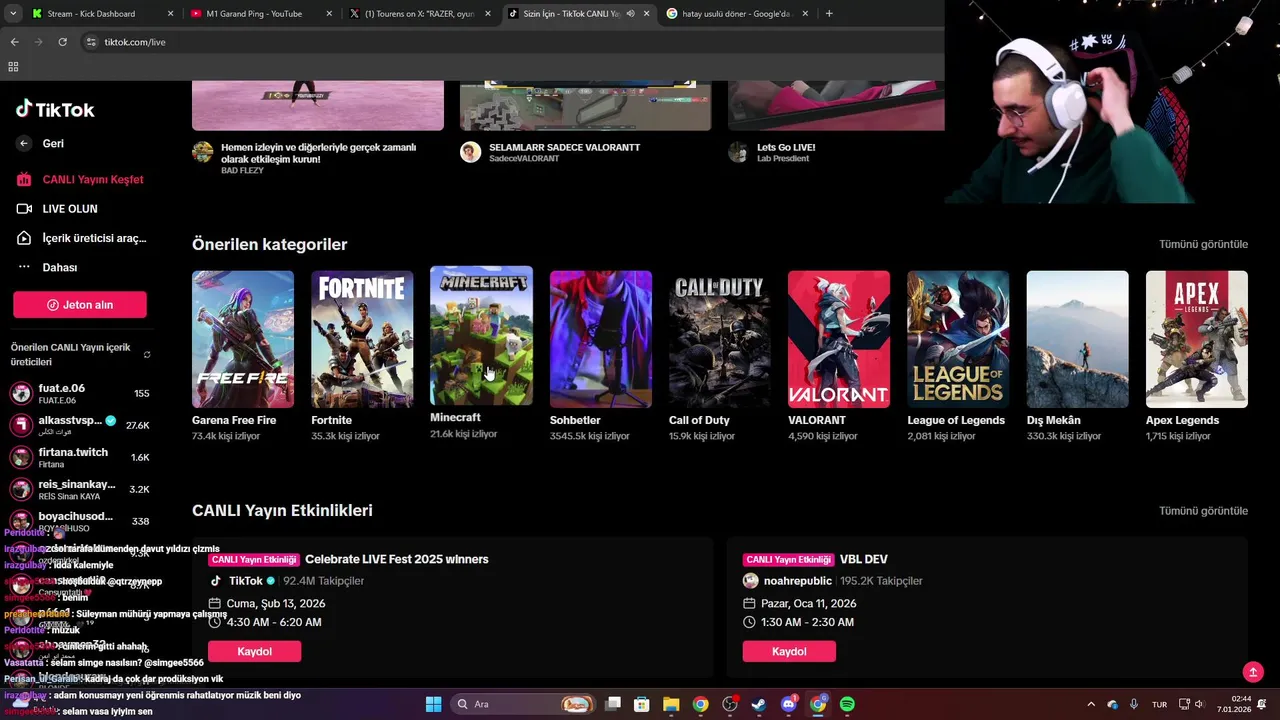Select LIVE OLUN in the sidebar
1280x720 pixels.
[58, 209]
